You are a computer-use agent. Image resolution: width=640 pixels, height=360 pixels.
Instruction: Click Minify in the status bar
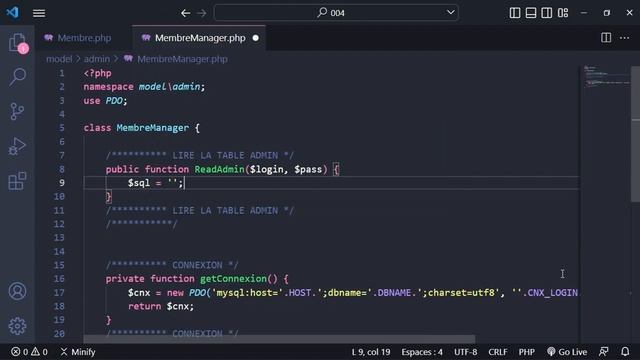tap(78, 352)
